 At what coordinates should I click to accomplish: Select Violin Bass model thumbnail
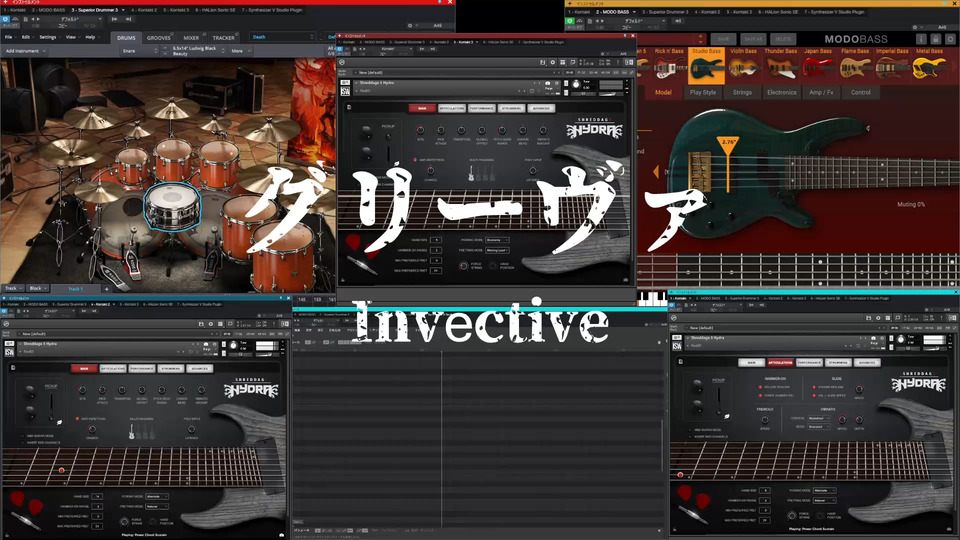[743, 65]
